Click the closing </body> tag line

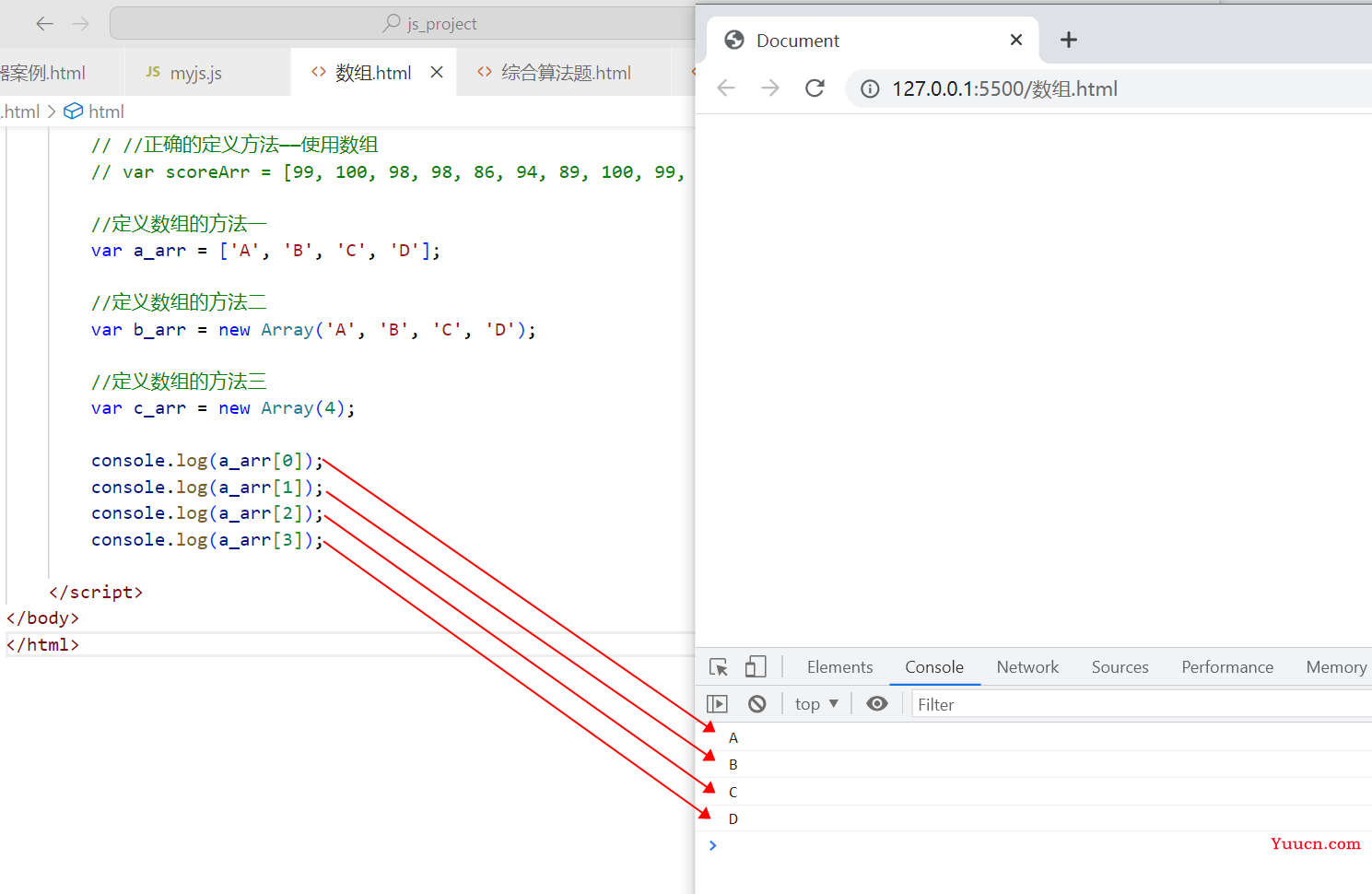[x=42, y=618]
